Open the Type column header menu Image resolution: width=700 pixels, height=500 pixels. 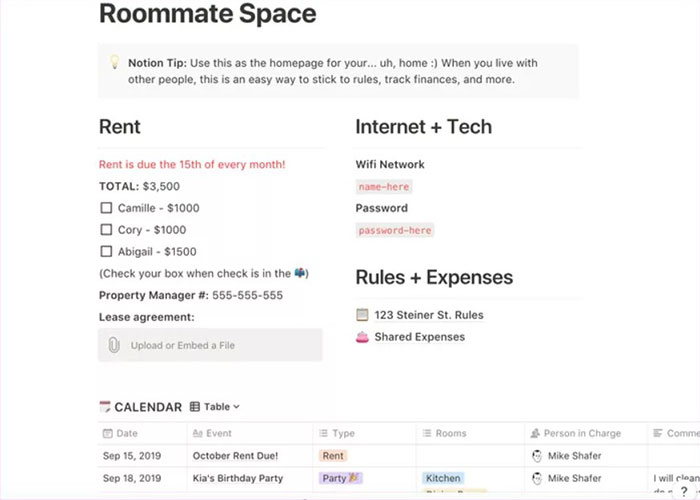click(343, 433)
